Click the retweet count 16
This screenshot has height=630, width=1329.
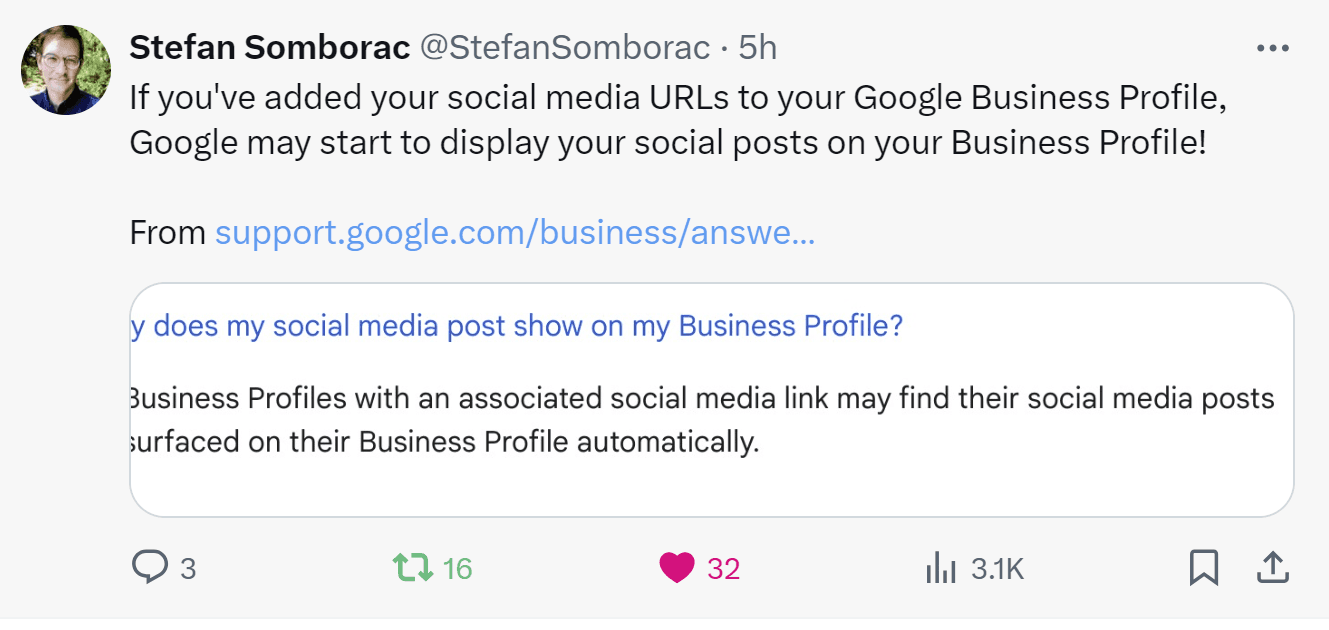[x=457, y=569]
